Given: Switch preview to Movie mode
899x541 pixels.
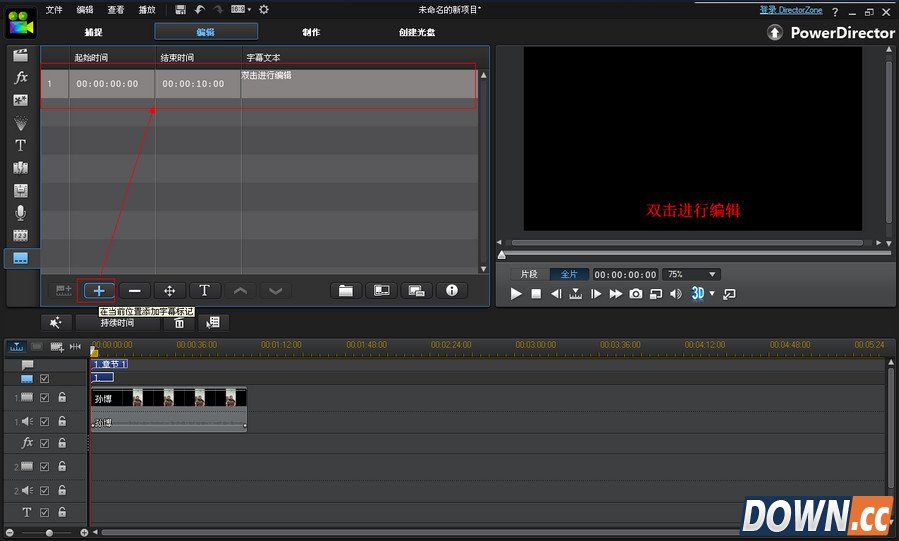Looking at the screenshot, I should (569, 275).
